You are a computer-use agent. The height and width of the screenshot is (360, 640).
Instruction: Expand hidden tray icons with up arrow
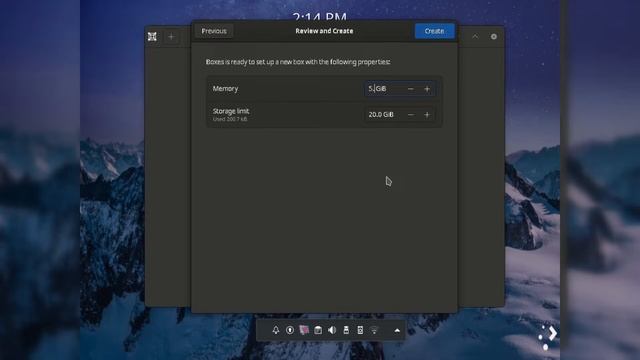[397, 330]
